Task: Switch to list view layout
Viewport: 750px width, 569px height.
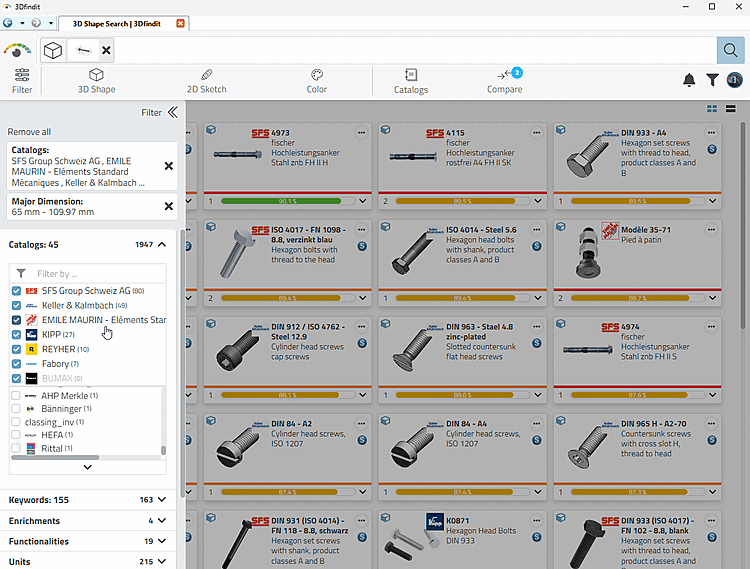Action: pyautogui.click(x=730, y=109)
